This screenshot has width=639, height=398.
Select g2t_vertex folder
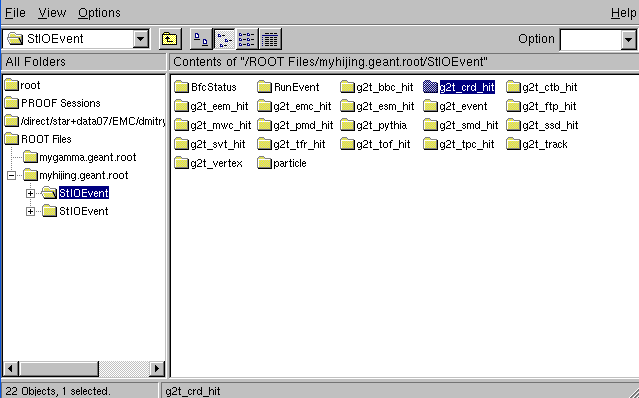[208, 163]
